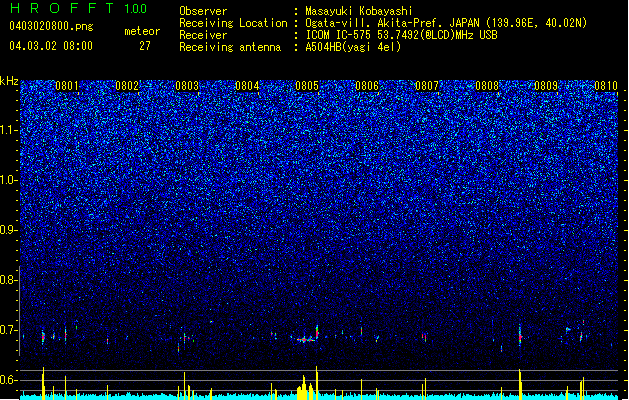
Task: Click the Observer name Masayuki Kobayashi
Action: click(x=359, y=11)
